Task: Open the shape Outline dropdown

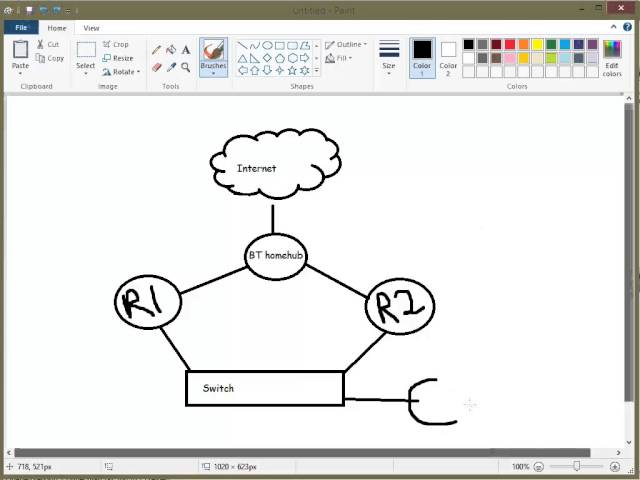Action: pyautogui.click(x=347, y=44)
